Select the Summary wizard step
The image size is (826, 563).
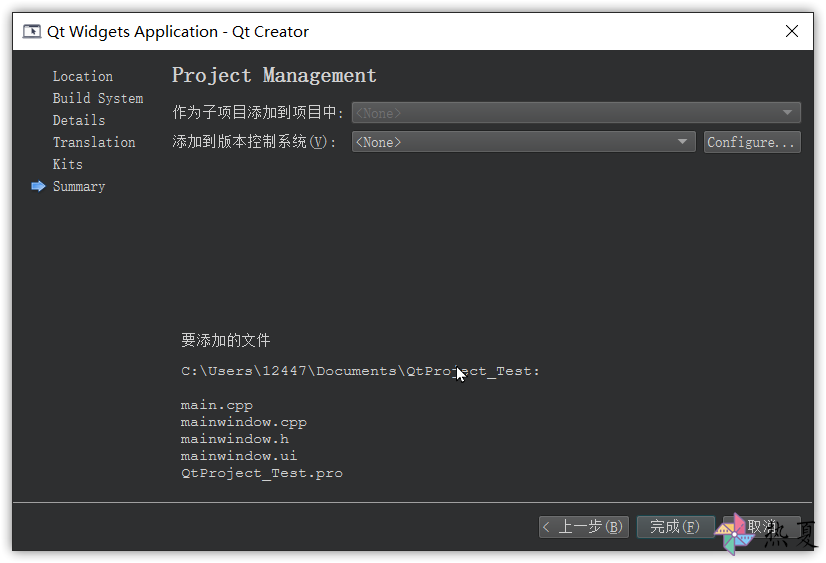tap(79, 186)
